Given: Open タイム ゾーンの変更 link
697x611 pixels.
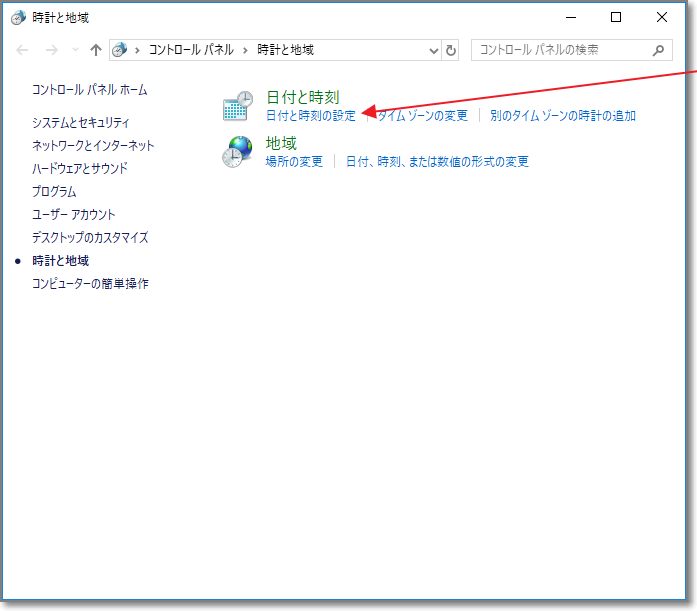Looking at the screenshot, I should [422, 116].
